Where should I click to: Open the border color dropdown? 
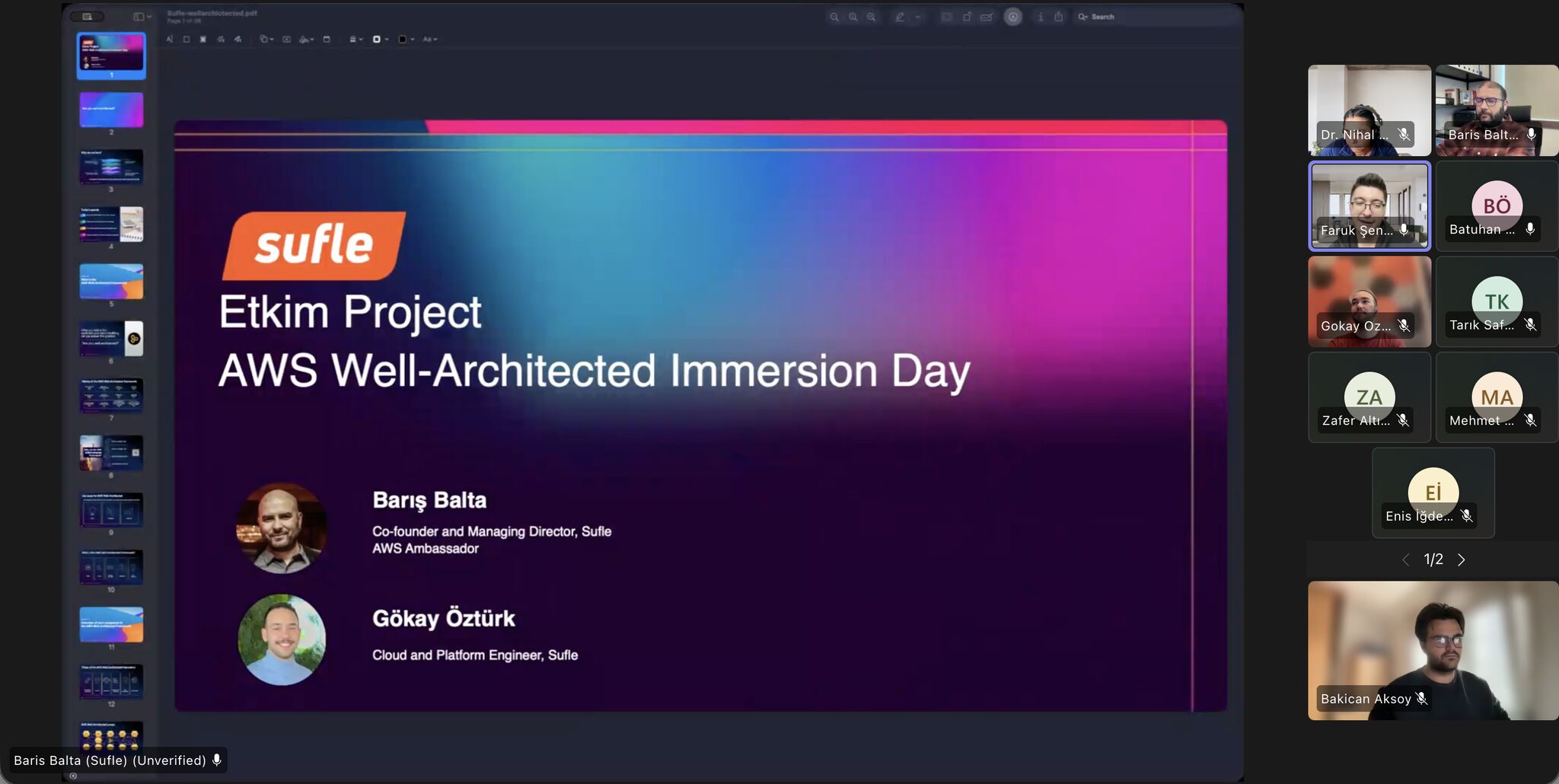tap(380, 39)
